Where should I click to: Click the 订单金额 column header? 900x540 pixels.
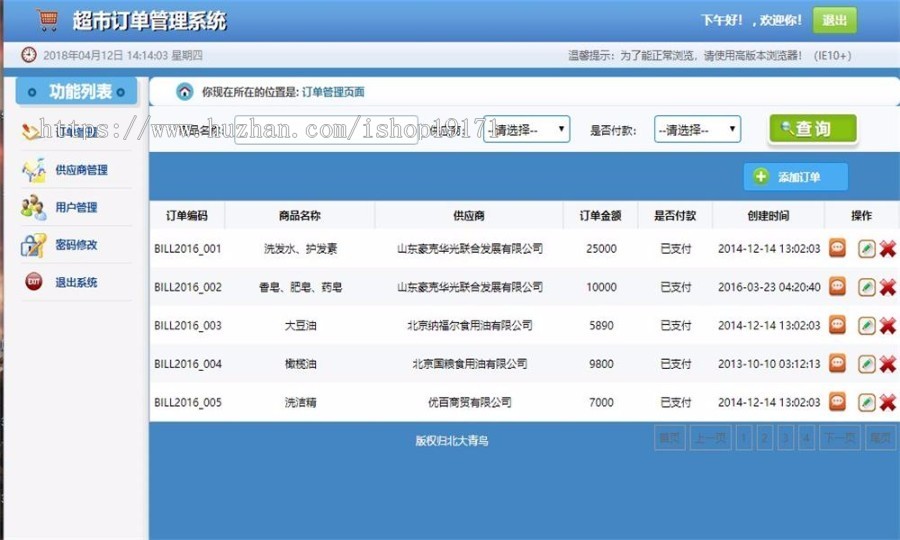(x=600, y=216)
